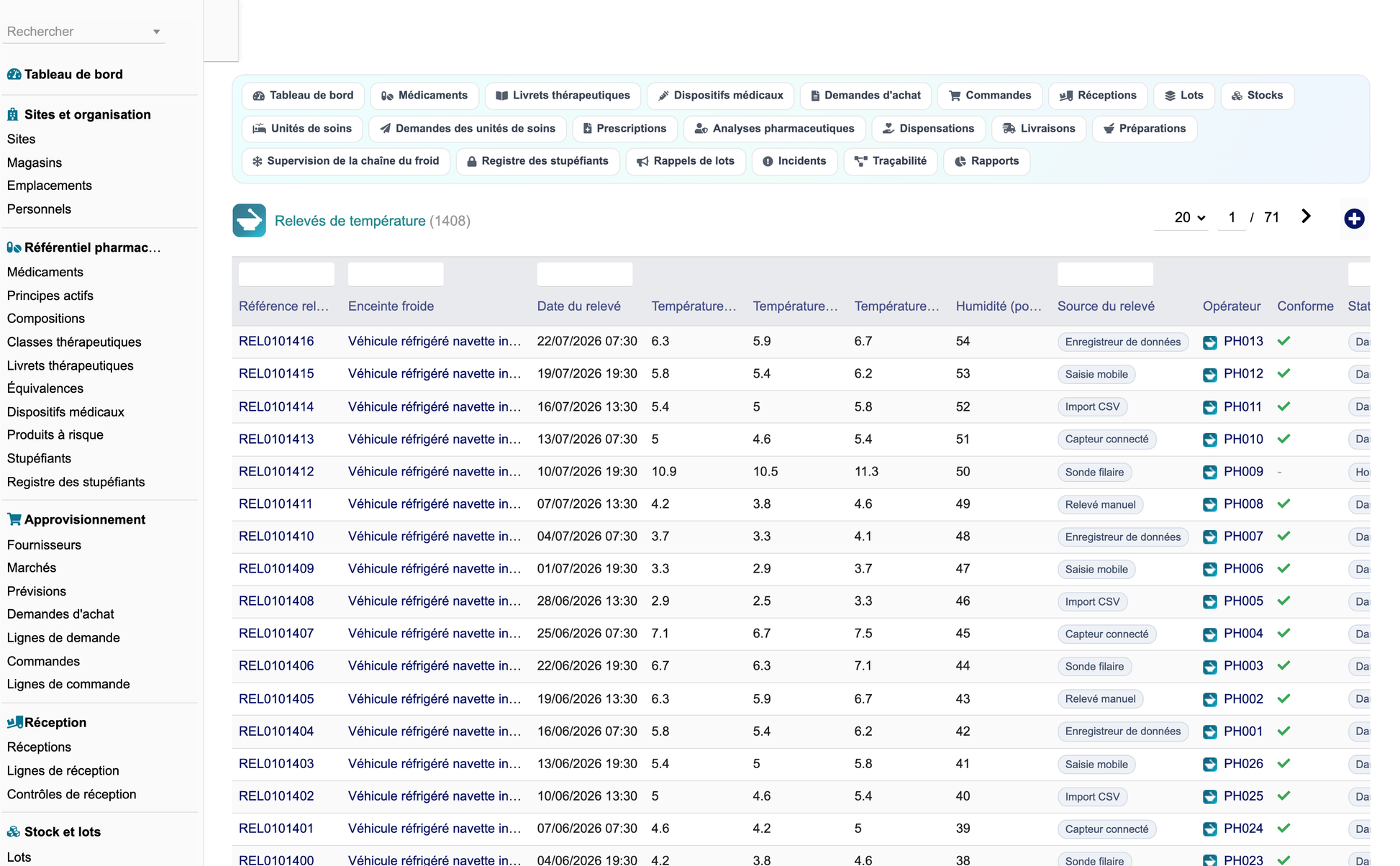Click the Date du relevé filter field
This screenshot has height=866, width=1400.
[x=585, y=274]
